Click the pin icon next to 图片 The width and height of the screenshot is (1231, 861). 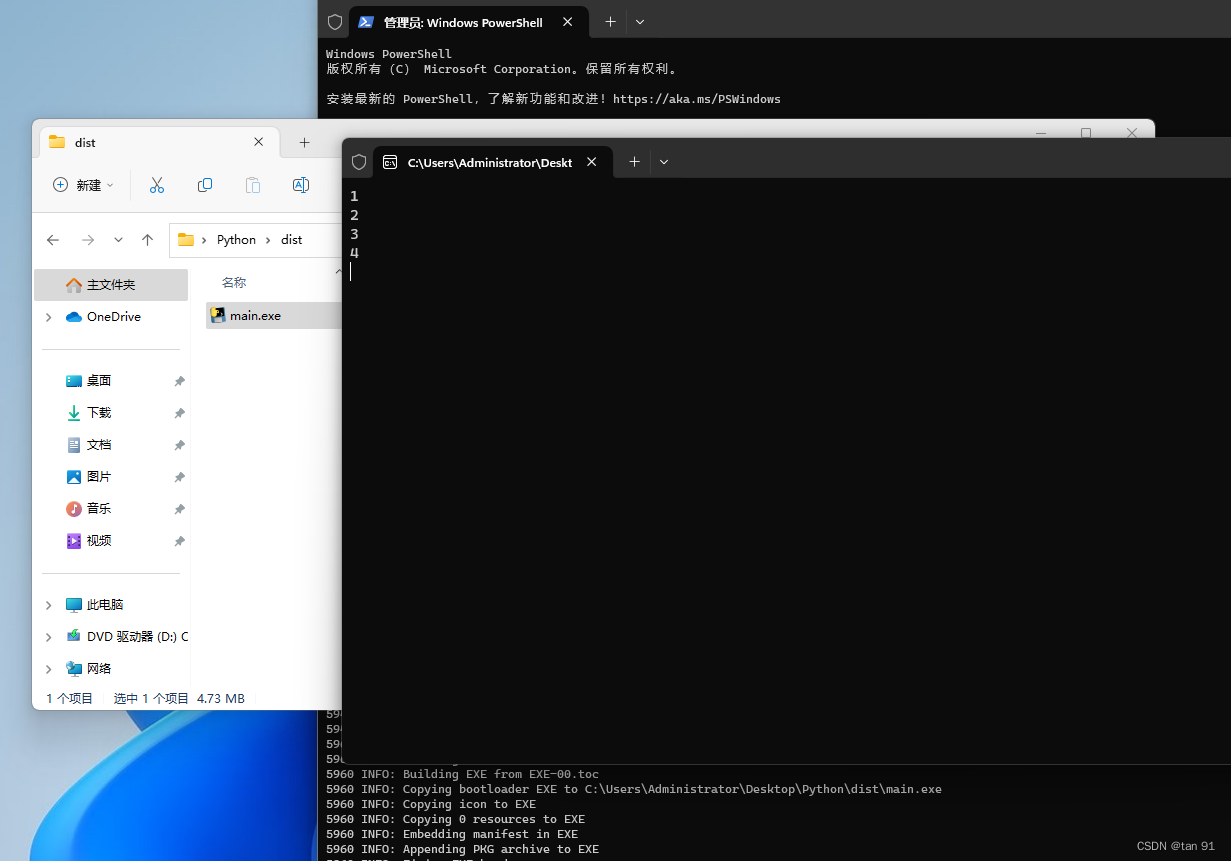(179, 477)
